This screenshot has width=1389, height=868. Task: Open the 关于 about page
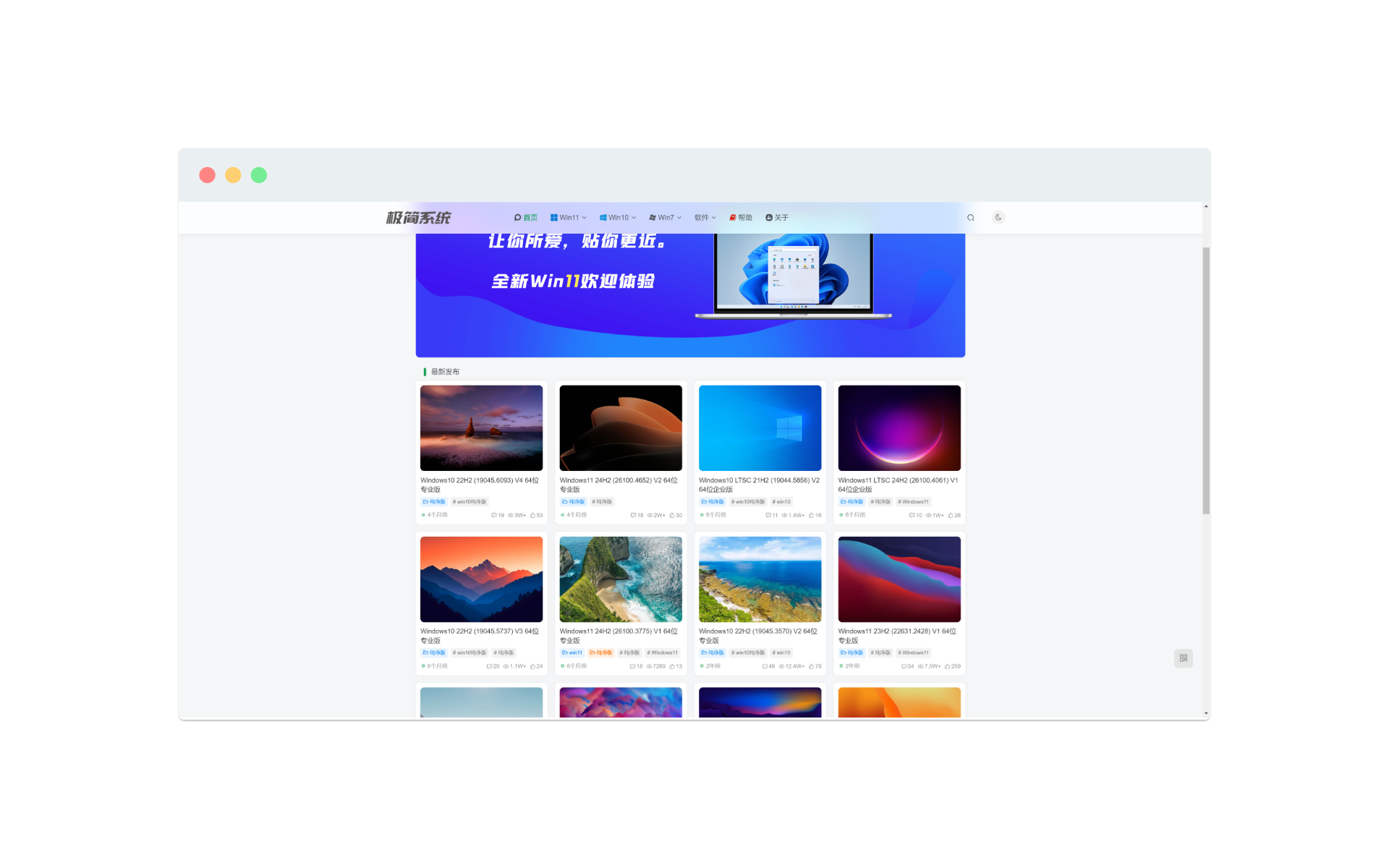(x=777, y=218)
